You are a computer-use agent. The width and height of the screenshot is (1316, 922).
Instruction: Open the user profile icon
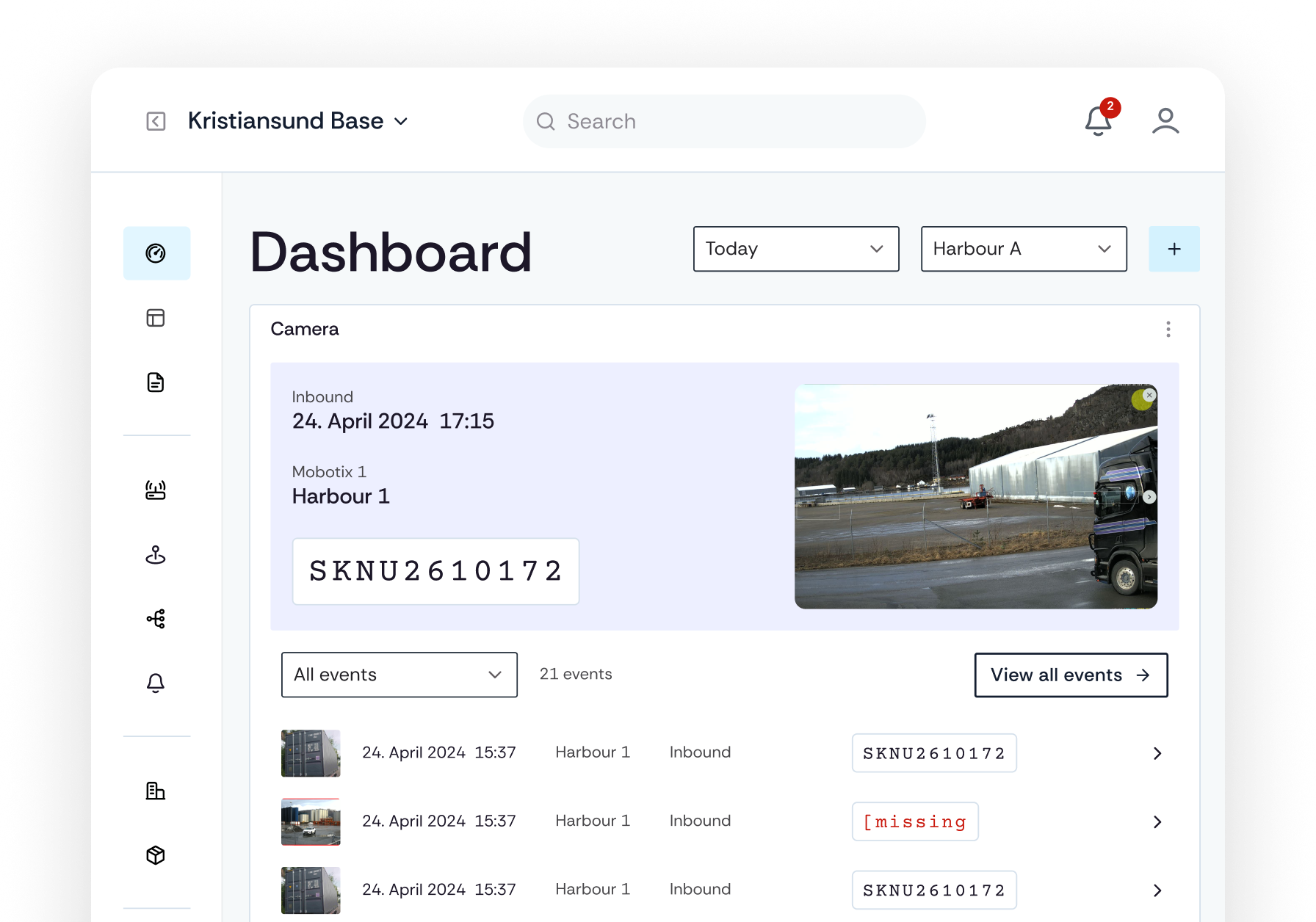click(x=1165, y=121)
